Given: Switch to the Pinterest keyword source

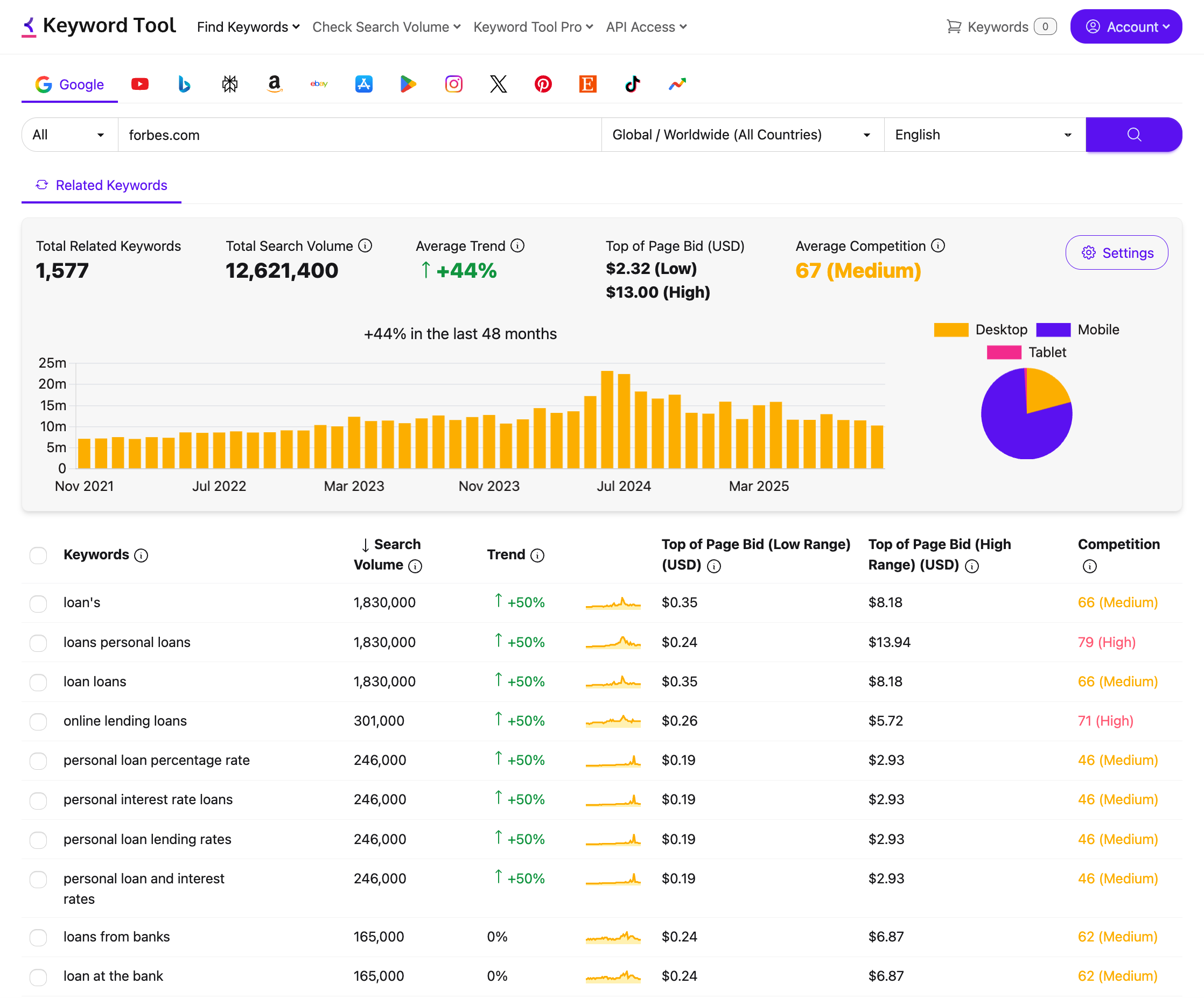Looking at the screenshot, I should [543, 83].
